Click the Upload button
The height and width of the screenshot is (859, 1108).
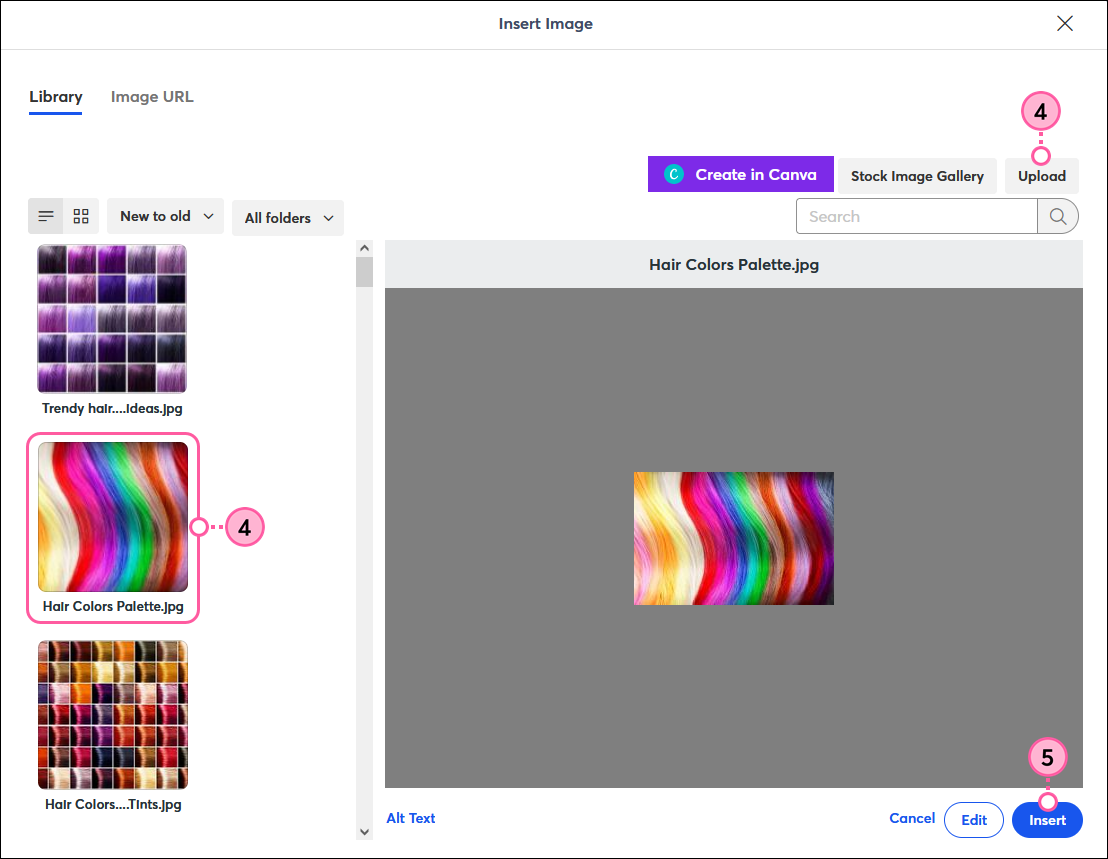click(x=1042, y=176)
